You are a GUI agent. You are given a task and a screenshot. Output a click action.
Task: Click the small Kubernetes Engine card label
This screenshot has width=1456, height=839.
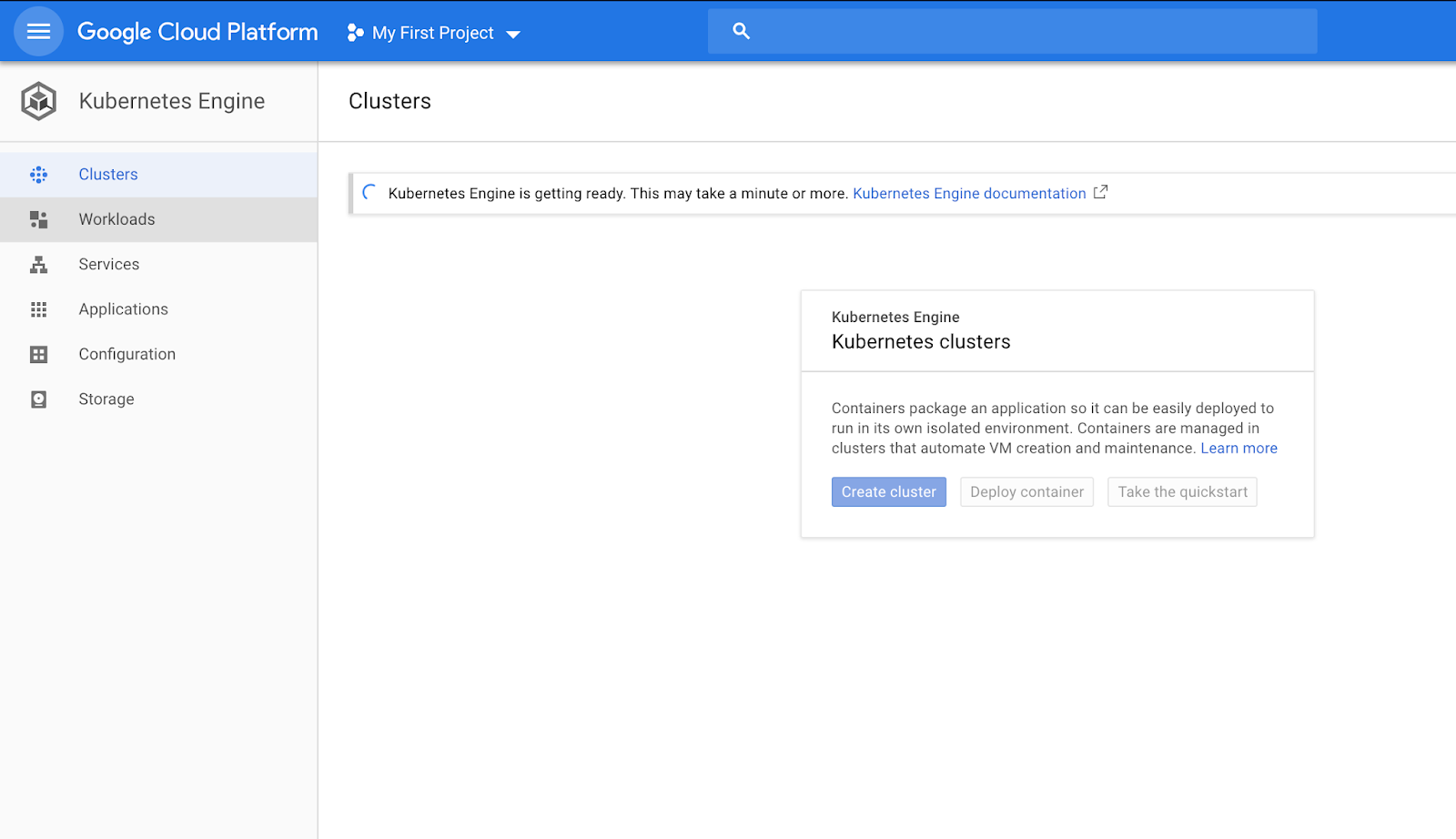click(x=895, y=317)
